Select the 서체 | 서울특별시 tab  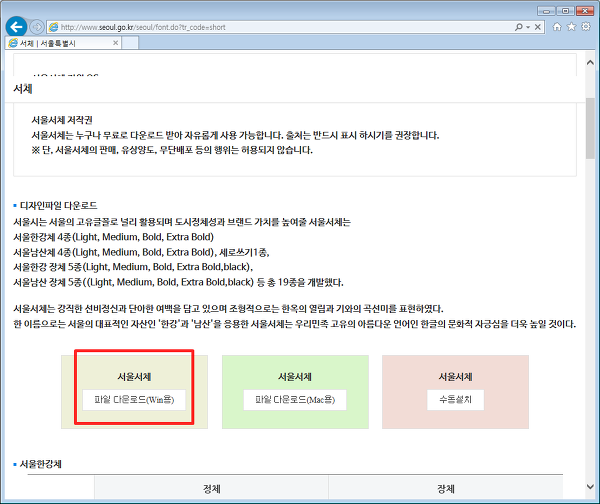(x=63, y=43)
